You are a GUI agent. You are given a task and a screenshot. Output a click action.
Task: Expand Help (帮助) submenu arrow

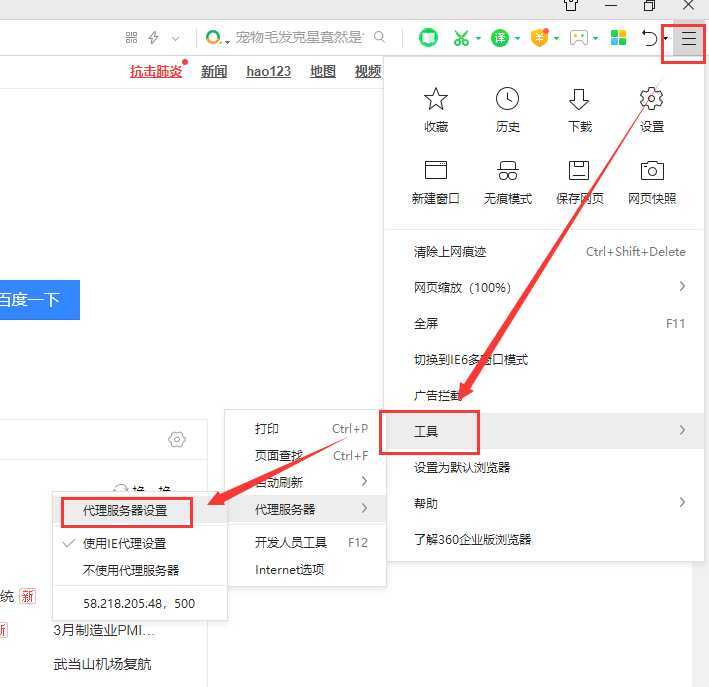point(682,502)
